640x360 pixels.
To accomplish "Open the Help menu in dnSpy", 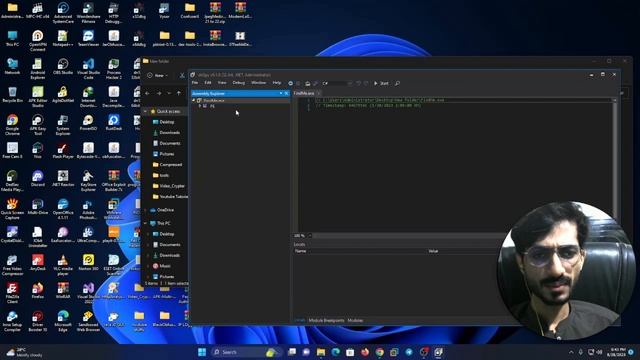I will [277, 83].
